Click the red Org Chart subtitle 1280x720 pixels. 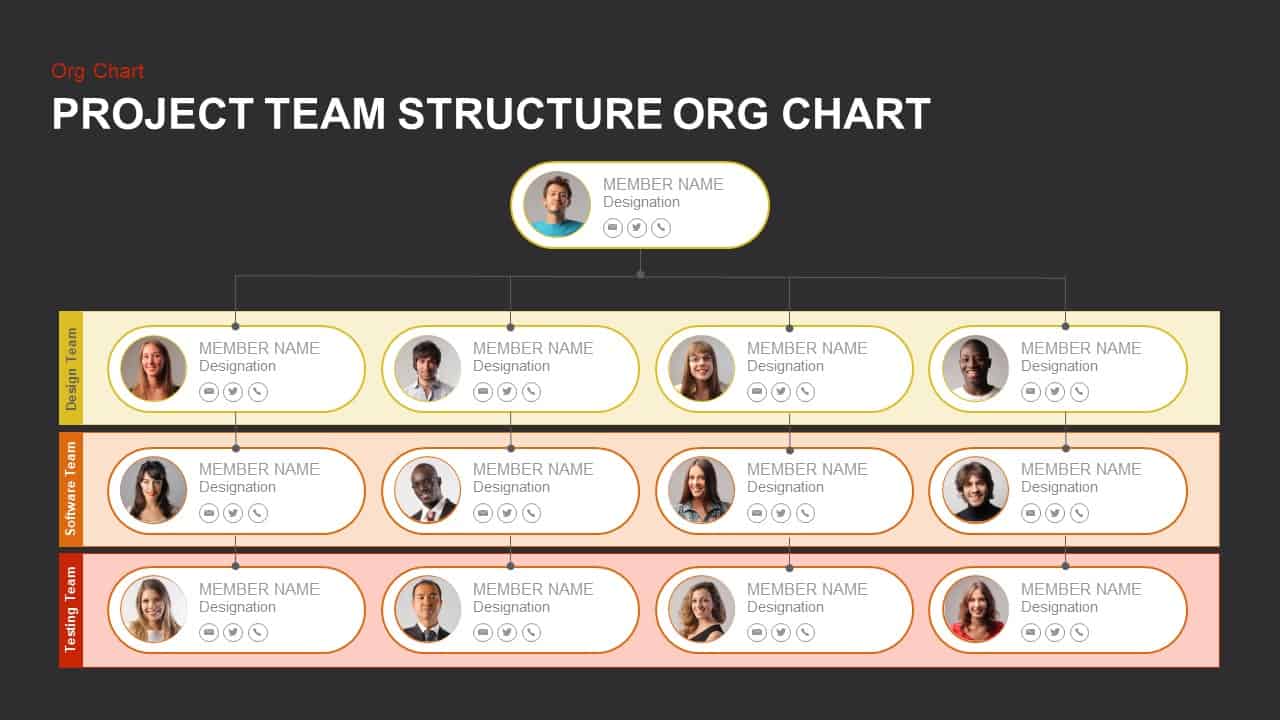click(x=98, y=71)
